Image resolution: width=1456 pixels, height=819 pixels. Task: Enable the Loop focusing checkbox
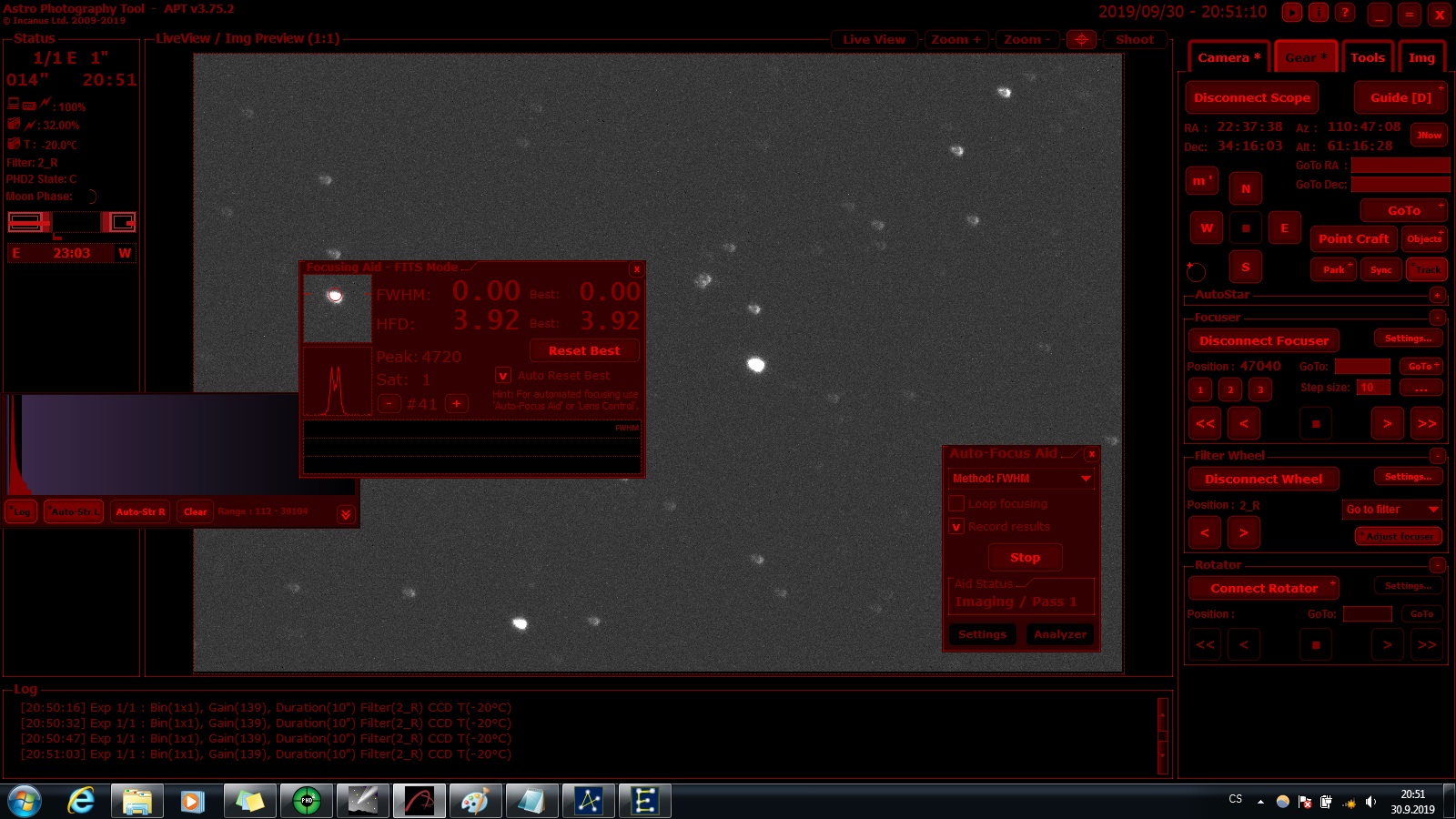click(x=956, y=503)
